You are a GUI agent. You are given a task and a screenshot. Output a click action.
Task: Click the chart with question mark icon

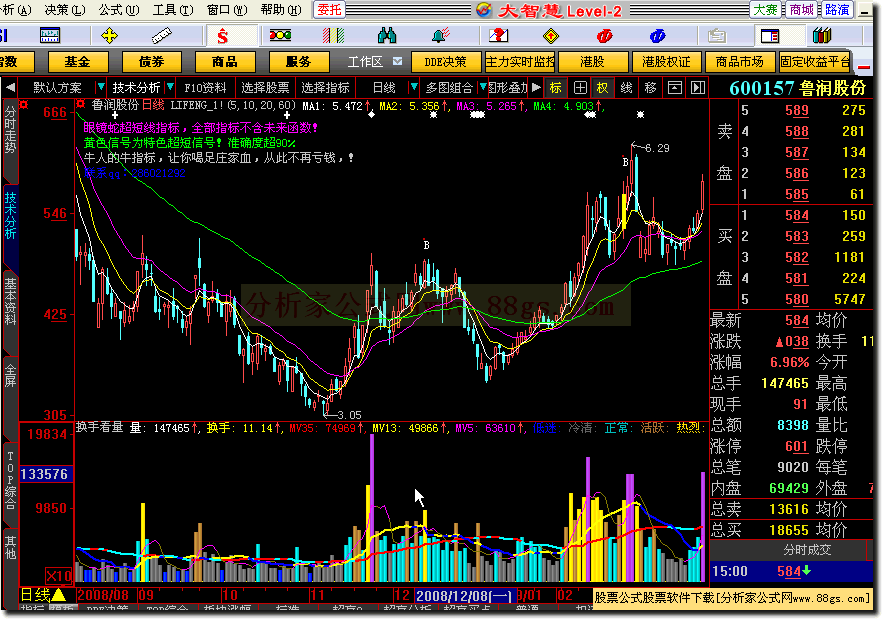498,36
